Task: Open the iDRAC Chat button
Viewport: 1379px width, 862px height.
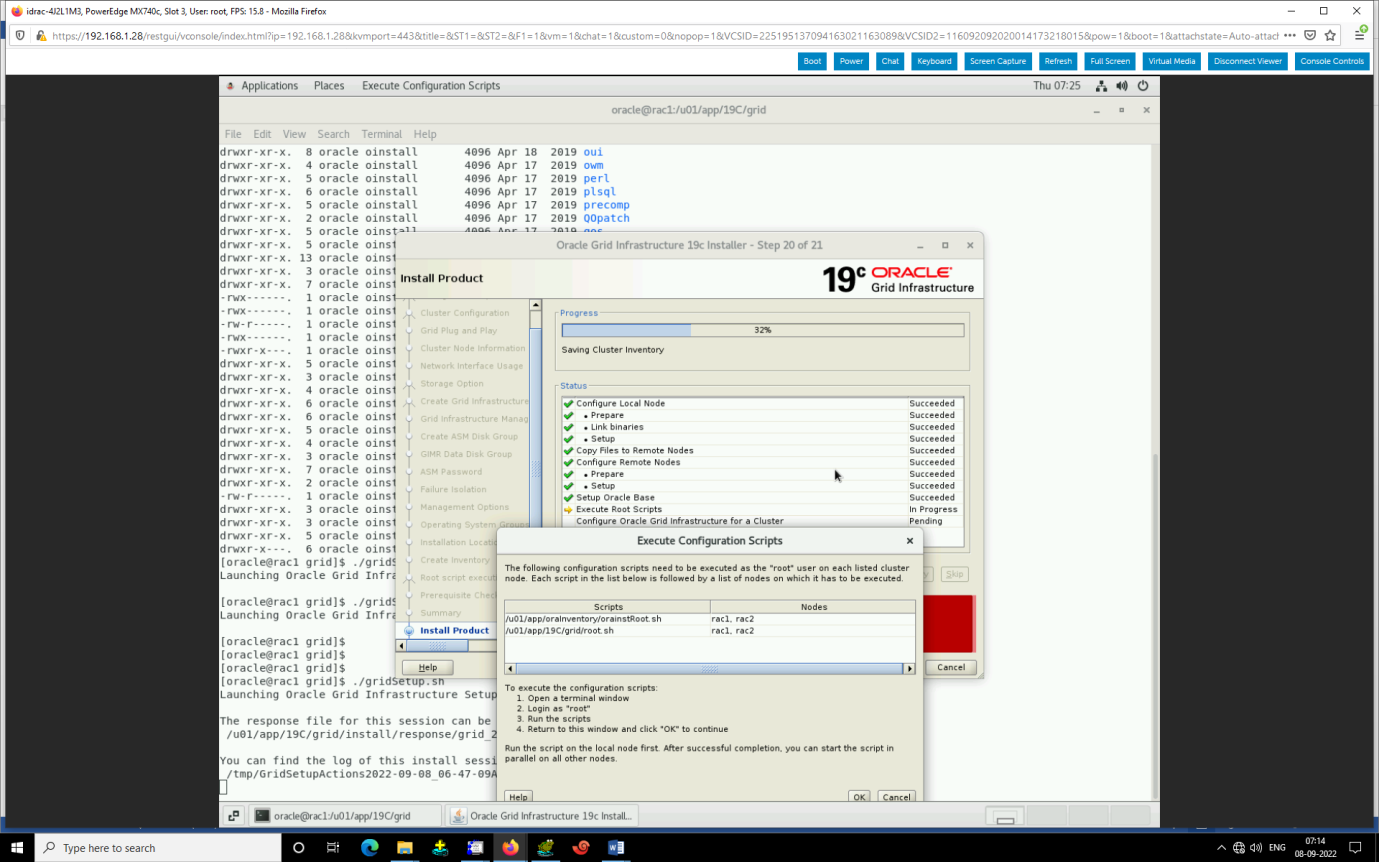Action: click(x=890, y=61)
